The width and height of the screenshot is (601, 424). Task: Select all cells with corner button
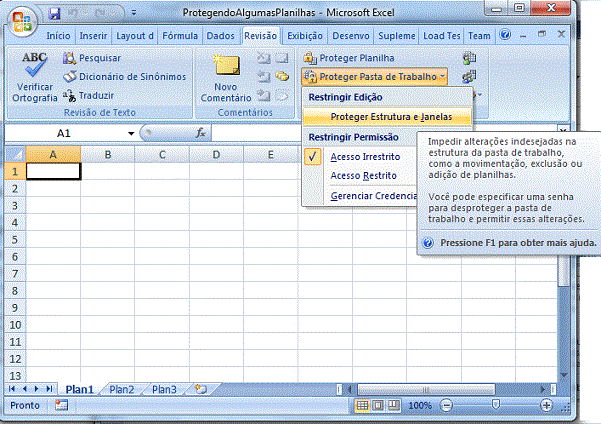[15, 154]
